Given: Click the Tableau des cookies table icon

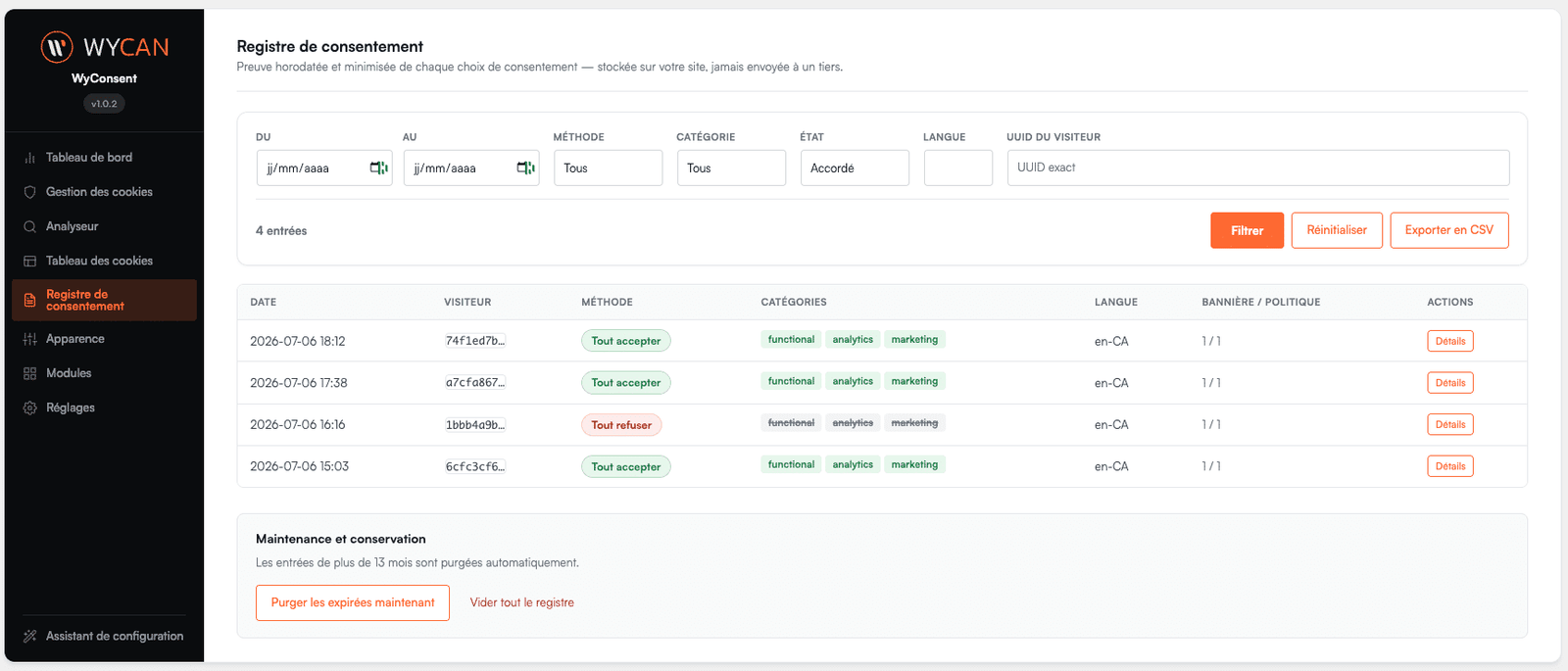Looking at the screenshot, I should (x=29, y=261).
